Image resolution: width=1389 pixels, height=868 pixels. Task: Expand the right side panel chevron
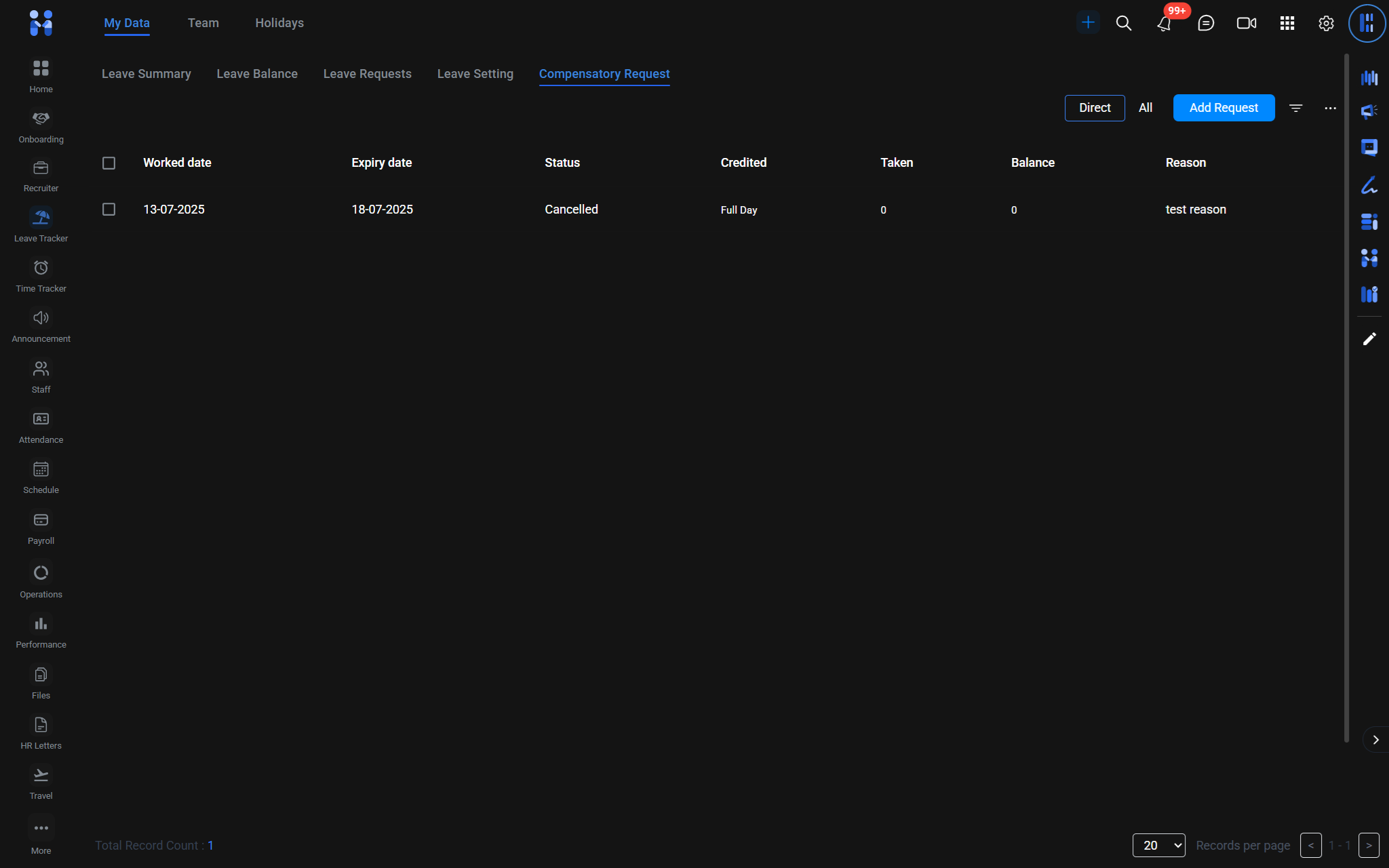pos(1375,740)
